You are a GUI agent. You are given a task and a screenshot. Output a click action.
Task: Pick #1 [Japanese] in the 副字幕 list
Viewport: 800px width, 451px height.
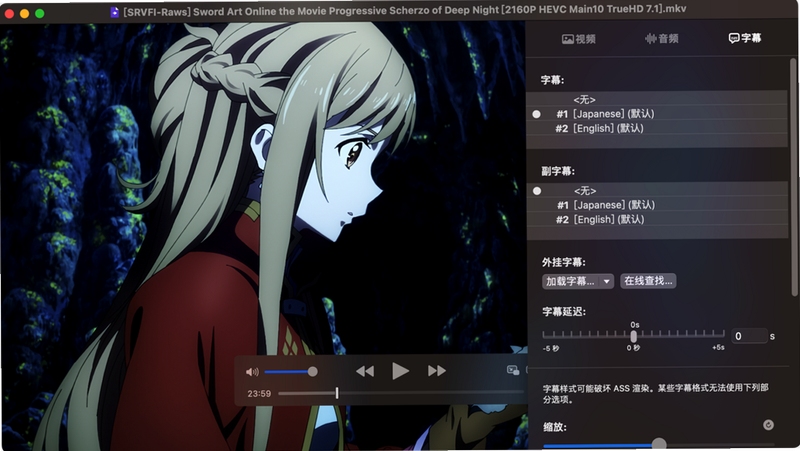pos(657,205)
